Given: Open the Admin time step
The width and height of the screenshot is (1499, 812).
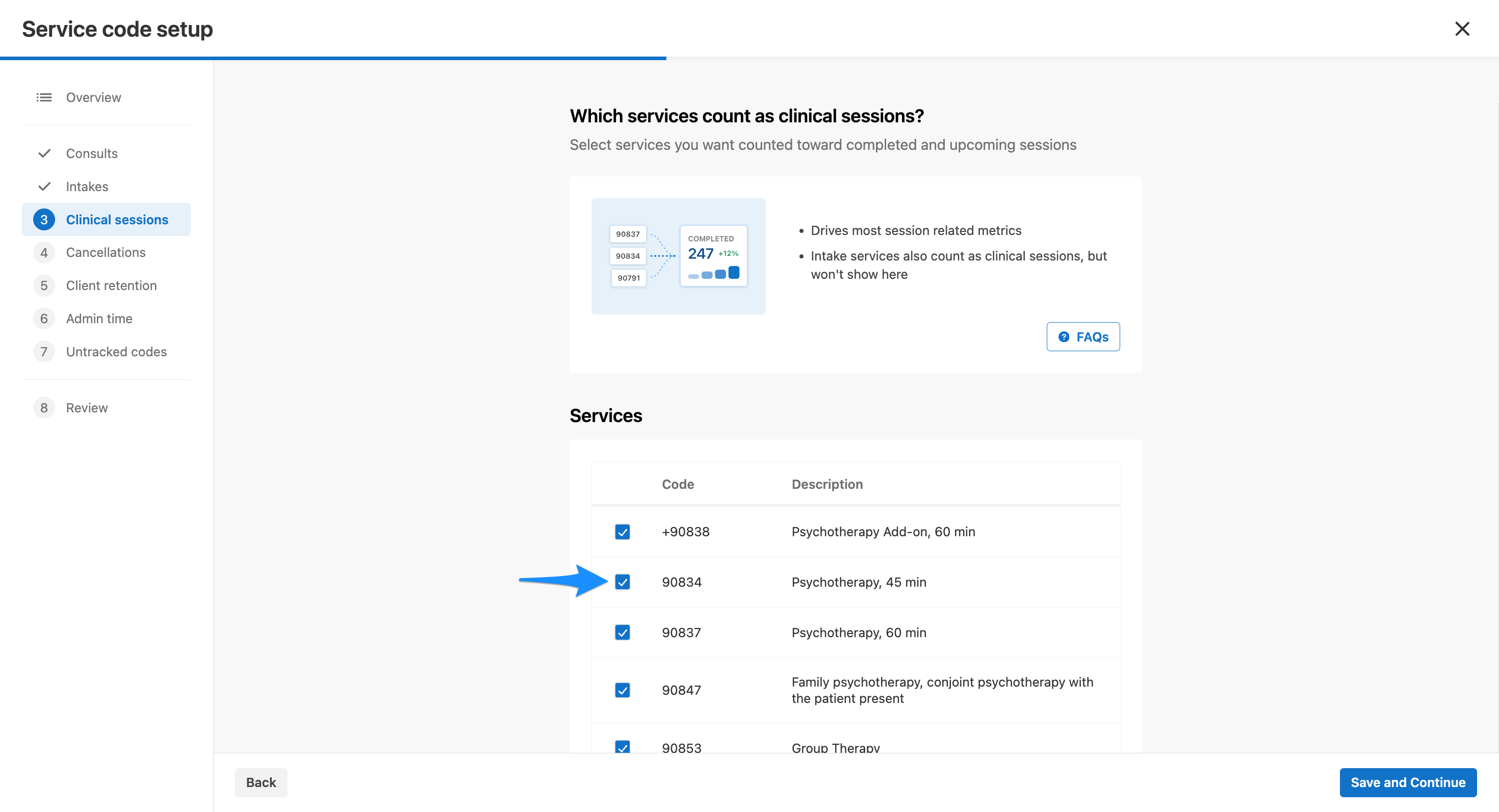Looking at the screenshot, I should point(106,319).
